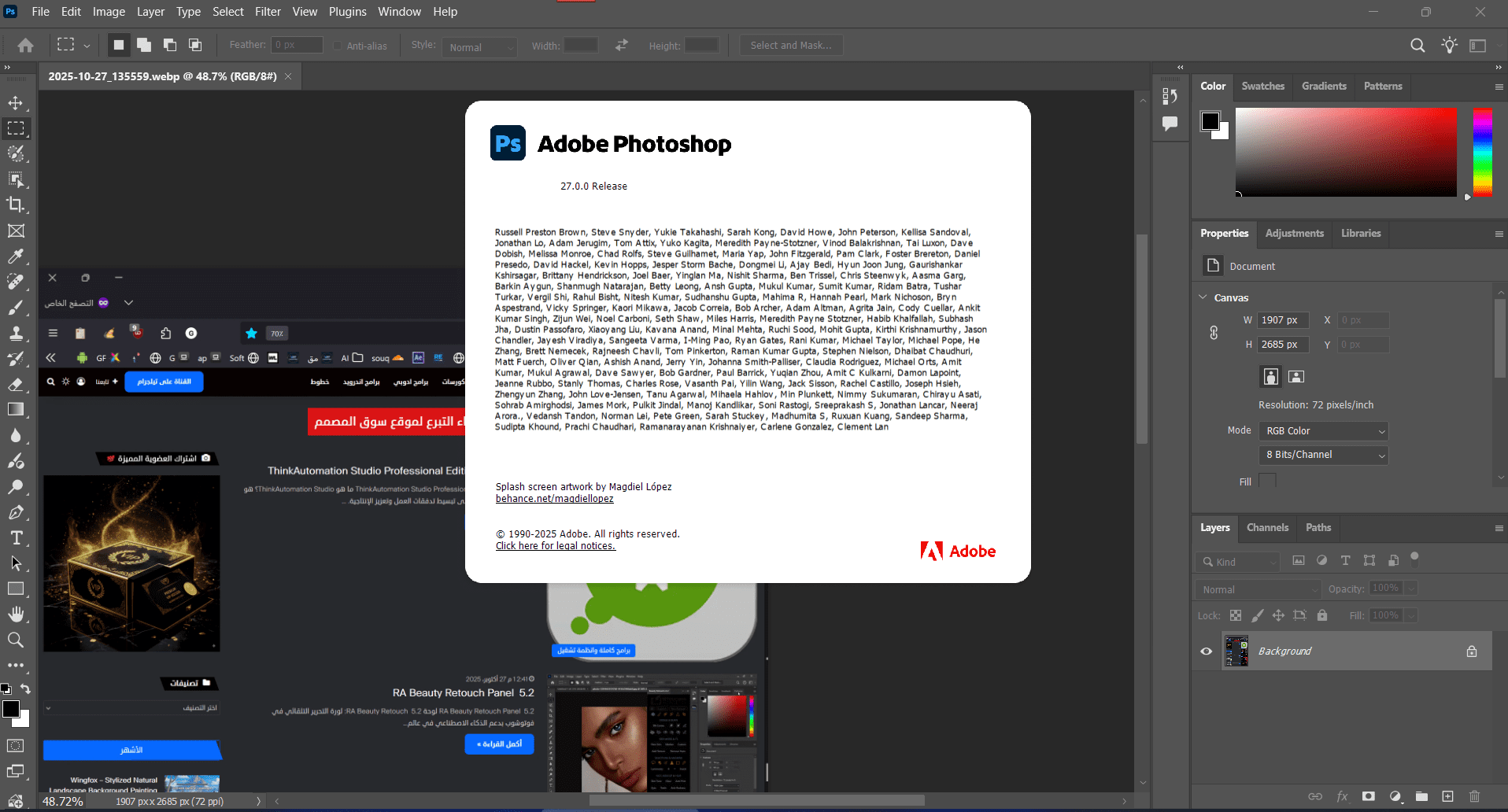The width and height of the screenshot is (1508, 812).
Task: Select the Crop tool
Action: (x=16, y=205)
